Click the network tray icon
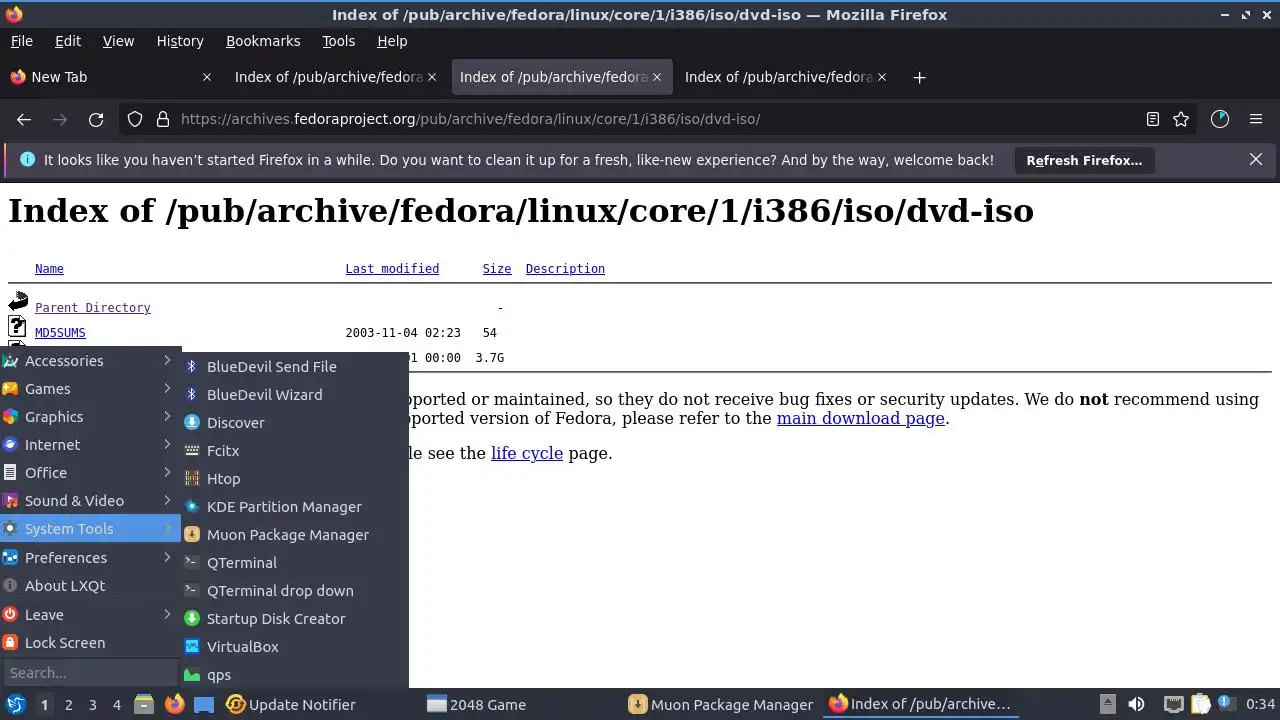The width and height of the screenshot is (1280, 720). (1174, 704)
